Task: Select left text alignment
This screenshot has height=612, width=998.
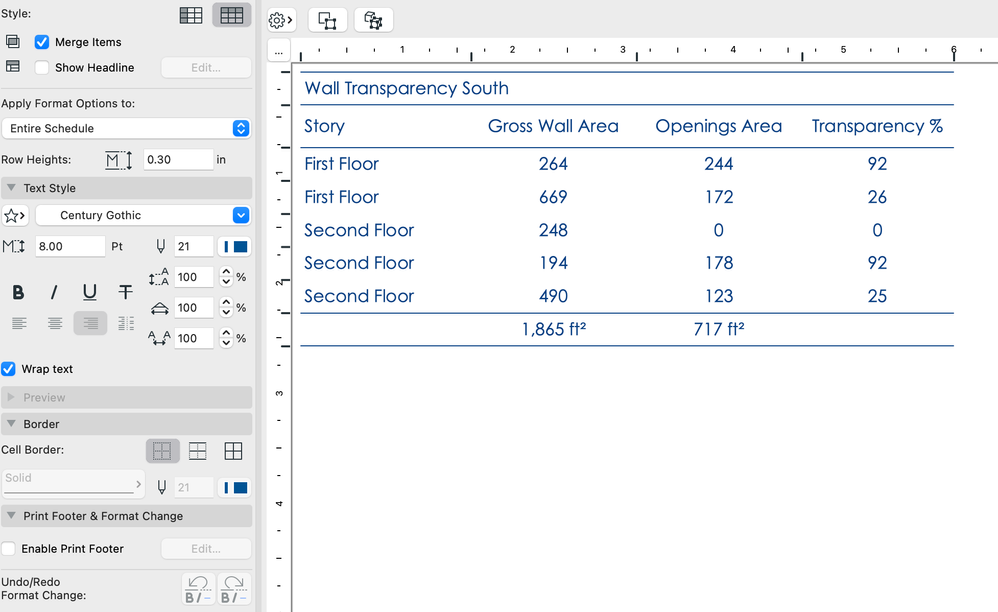Action: tap(18, 322)
